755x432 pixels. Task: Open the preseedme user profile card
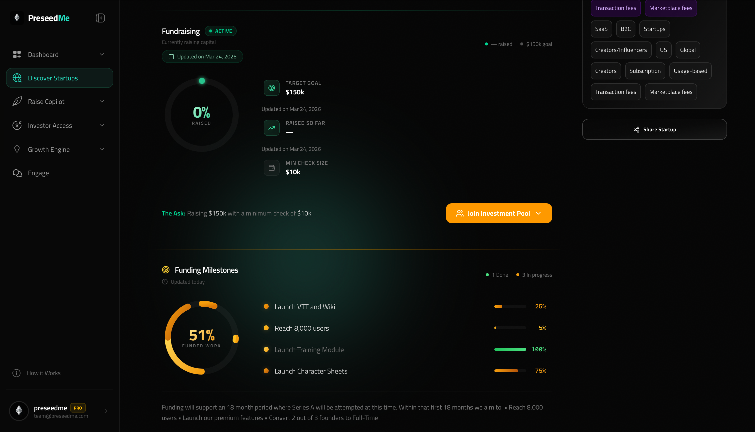tap(58, 411)
